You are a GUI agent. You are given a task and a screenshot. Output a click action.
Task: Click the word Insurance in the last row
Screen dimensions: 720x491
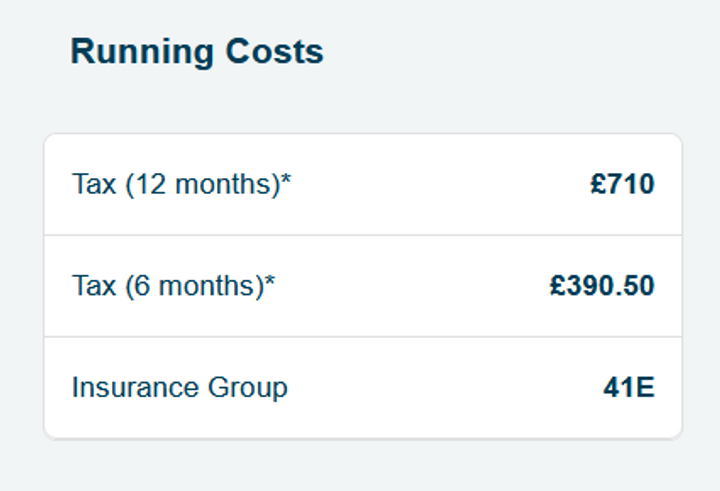tap(135, 387)
